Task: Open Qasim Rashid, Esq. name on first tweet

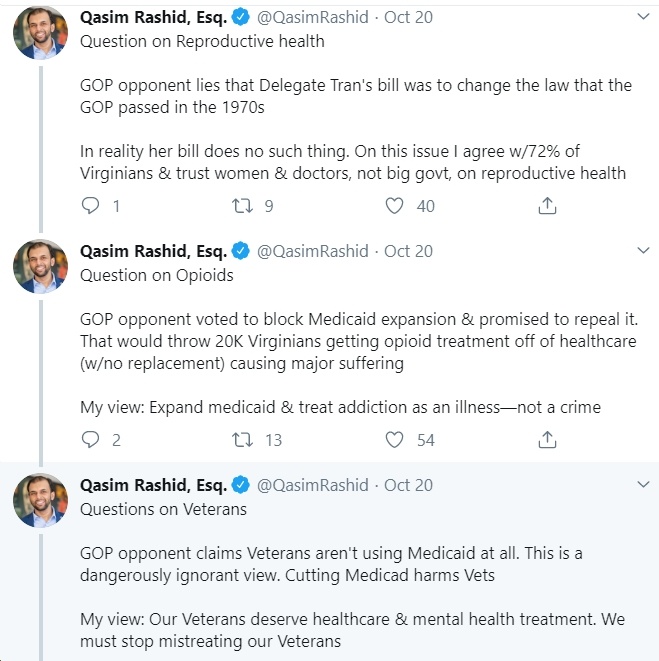Action: [153, 18]
